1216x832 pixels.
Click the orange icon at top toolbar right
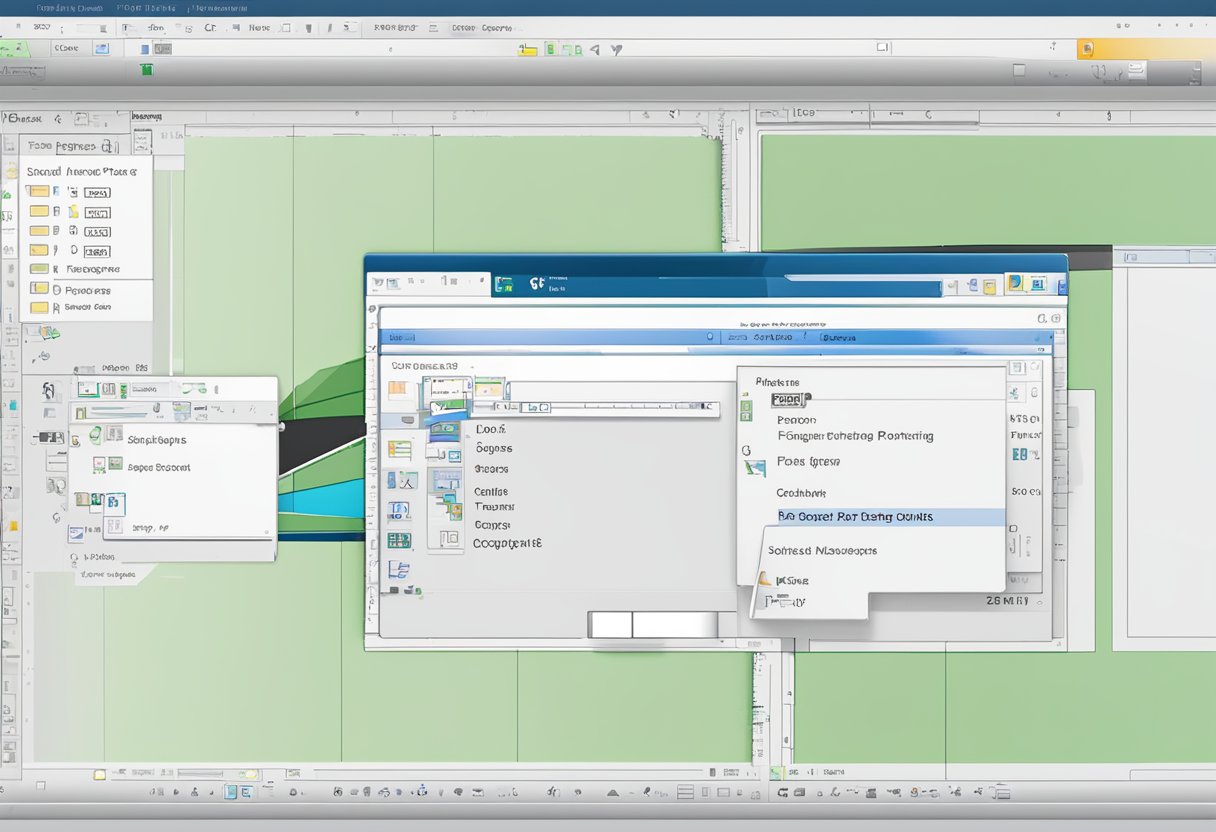(x=1086, y=49)
